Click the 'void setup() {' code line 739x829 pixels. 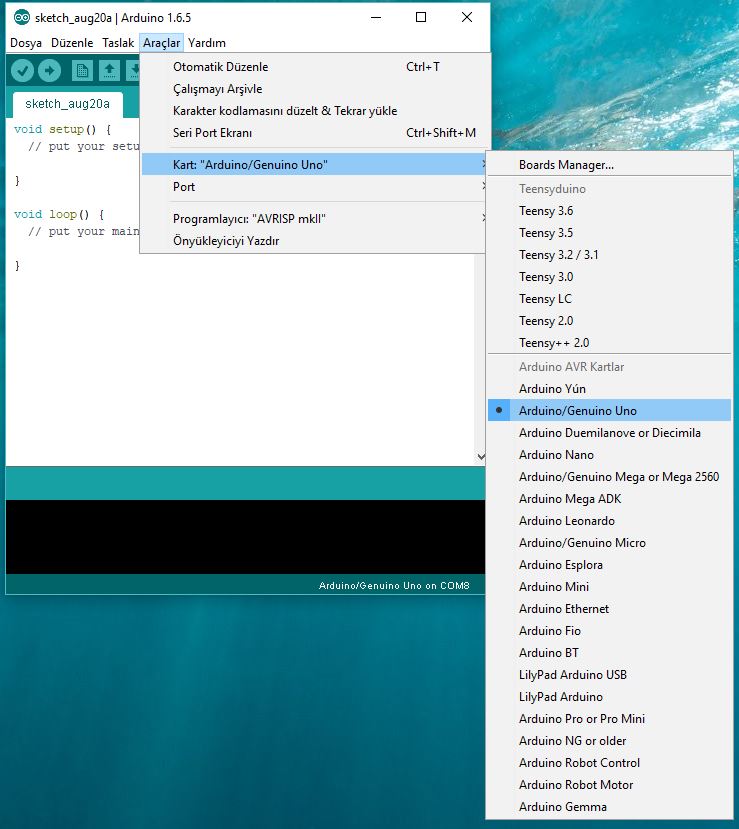tap(62, 129)
